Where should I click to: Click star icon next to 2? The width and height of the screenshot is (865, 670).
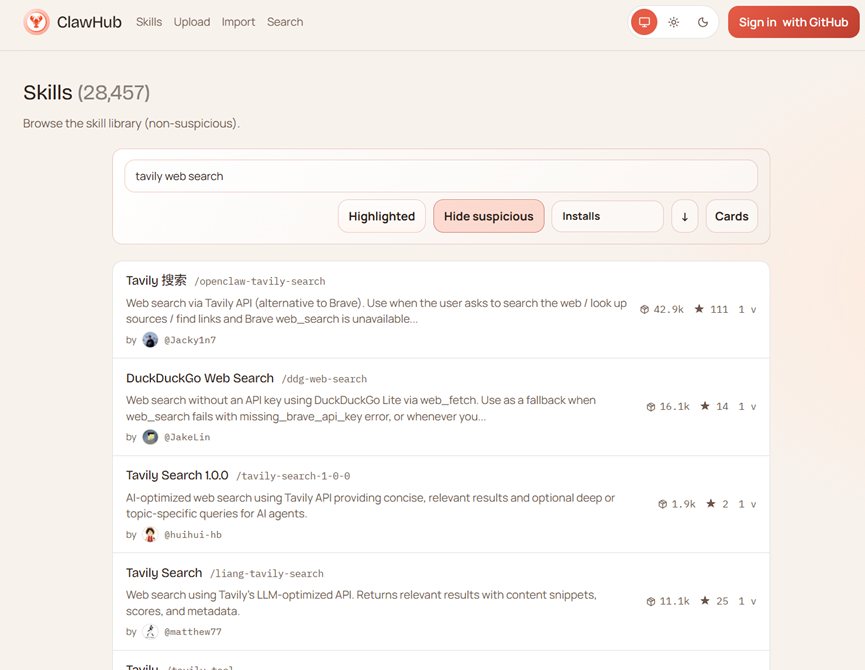(x=711, y=503)
